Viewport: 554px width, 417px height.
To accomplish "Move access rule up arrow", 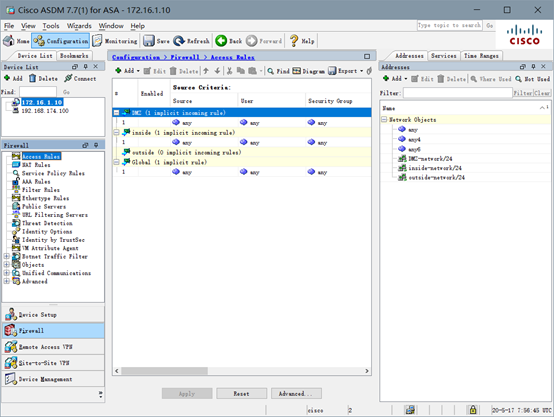I will 206,71.
